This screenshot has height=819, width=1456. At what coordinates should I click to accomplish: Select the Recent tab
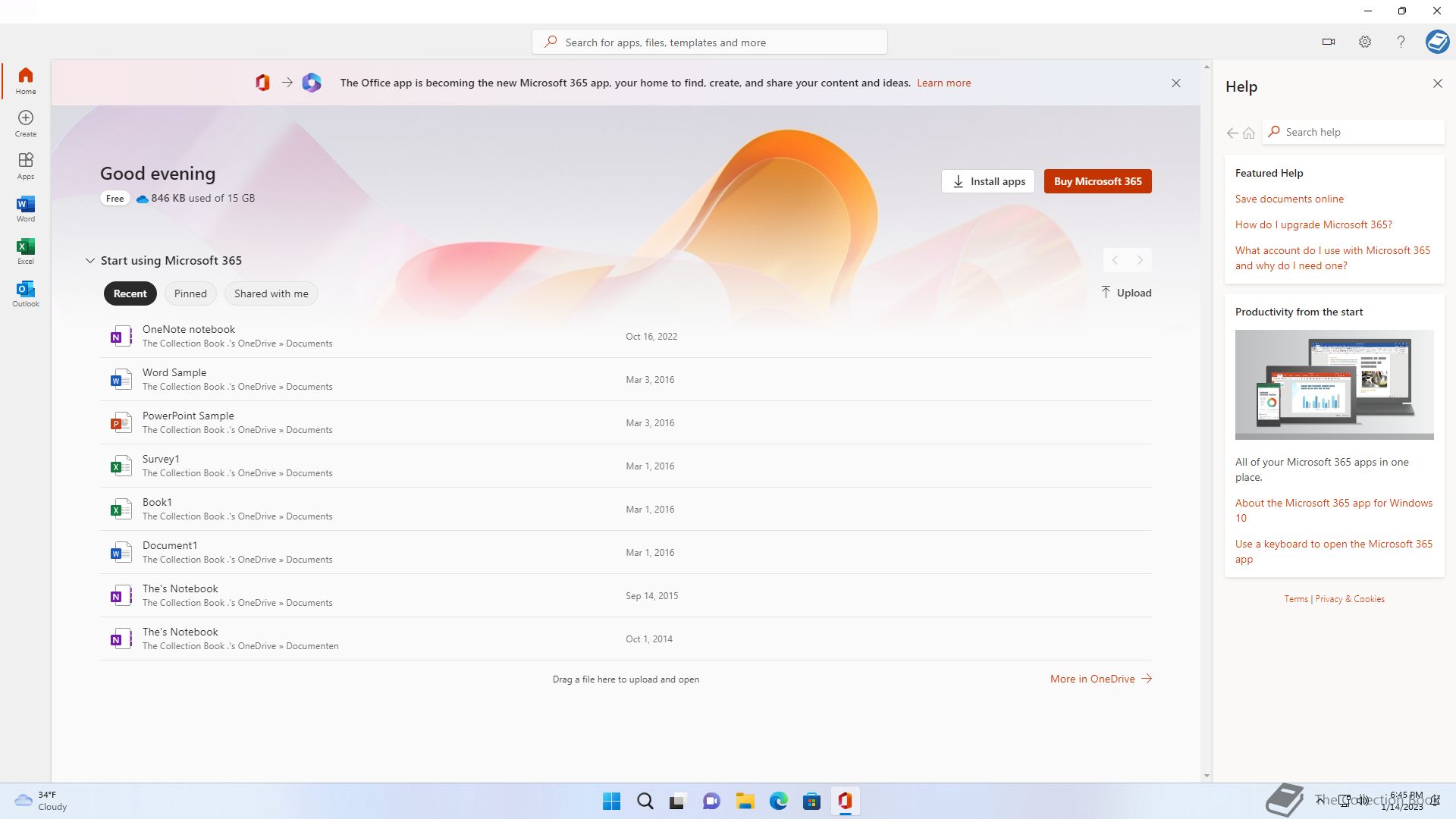130,293
